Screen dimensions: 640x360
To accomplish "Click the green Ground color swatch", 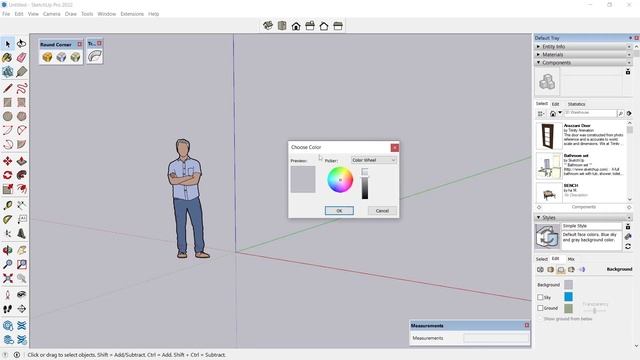I will [x=568, y=308].
